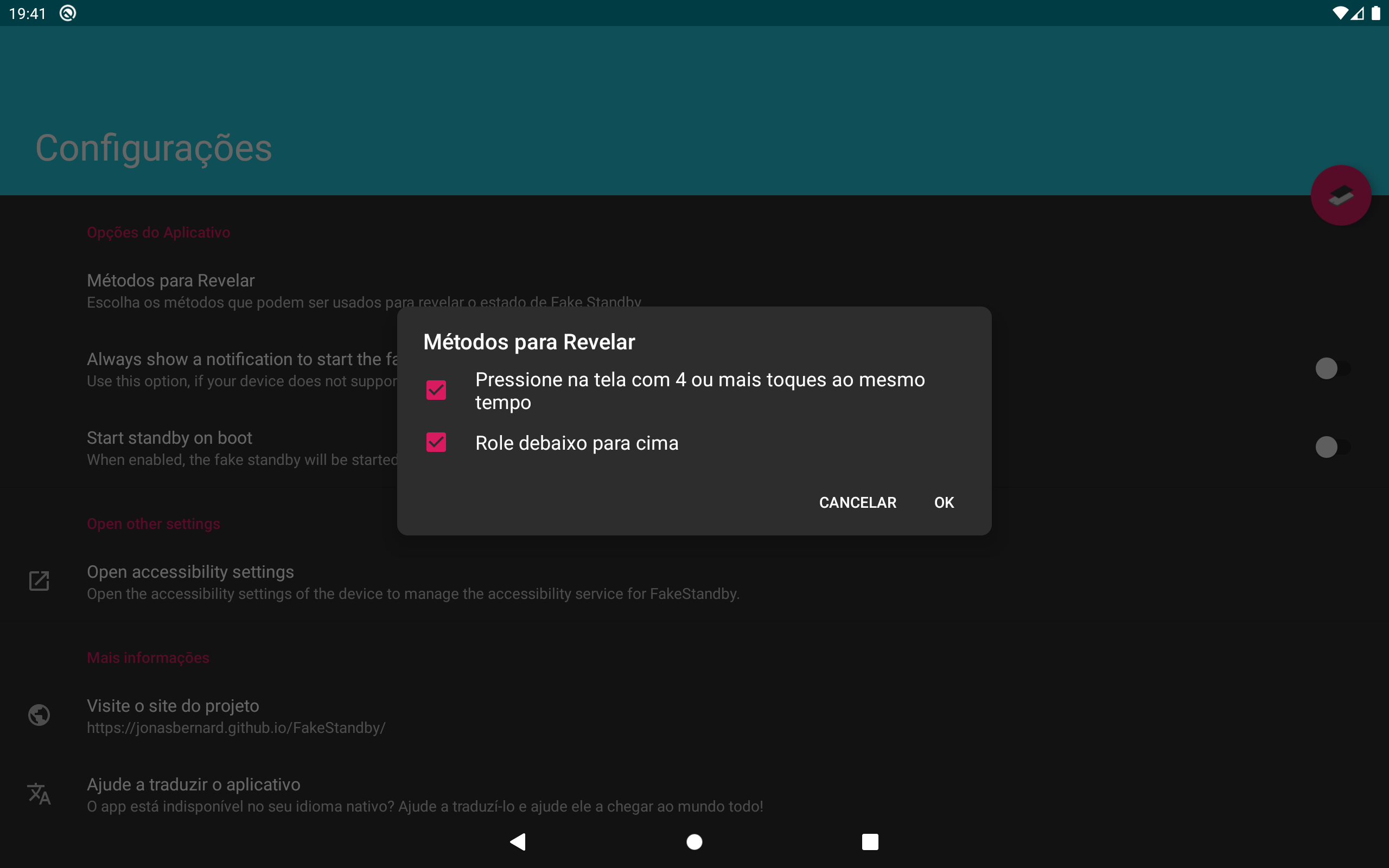This screenshot has width=1389, height=868.
Task: Click the globe icon for project site
Action: click(39, 714)
